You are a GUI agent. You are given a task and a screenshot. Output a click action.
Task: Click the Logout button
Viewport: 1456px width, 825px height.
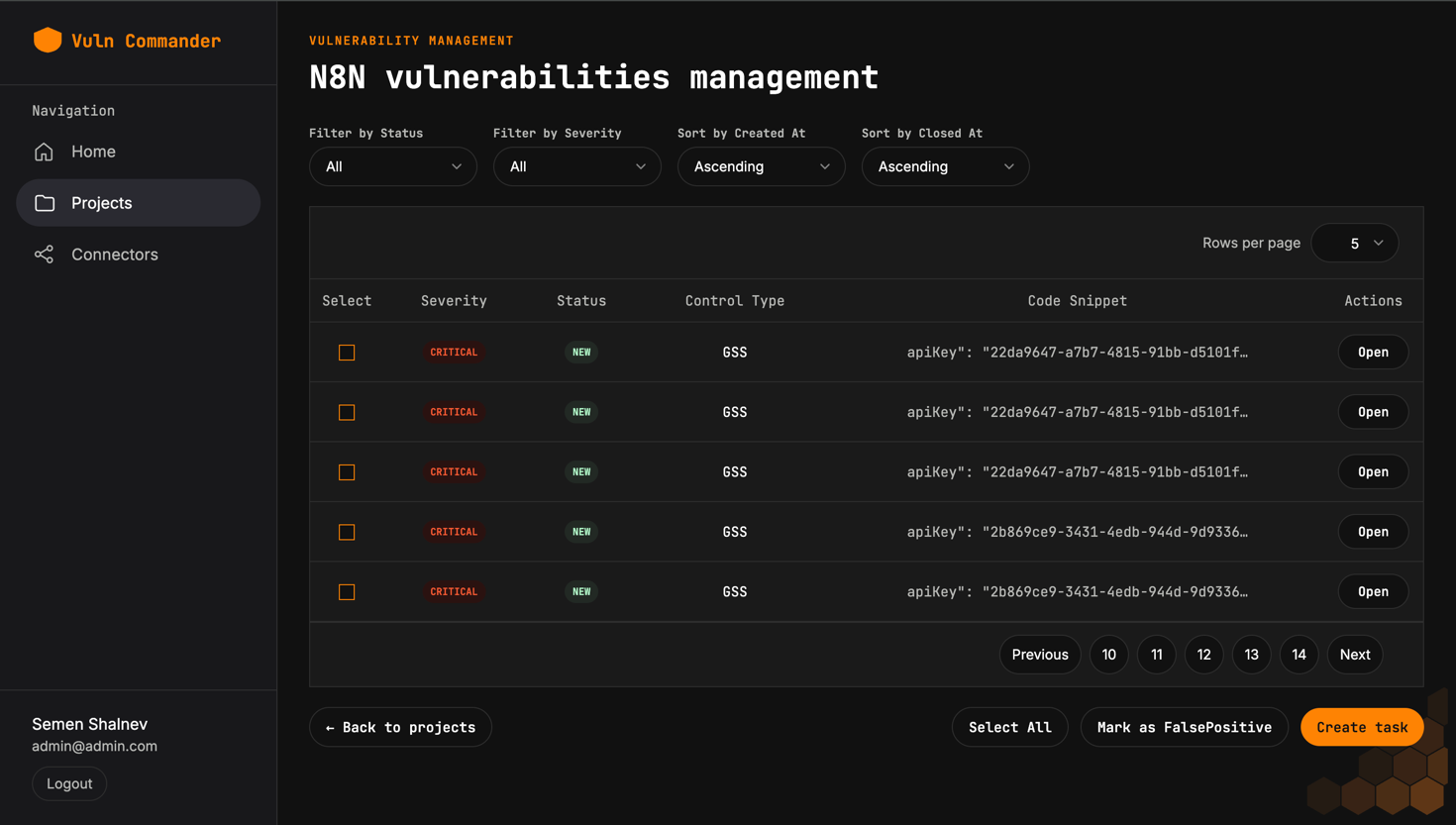[69, 783]
